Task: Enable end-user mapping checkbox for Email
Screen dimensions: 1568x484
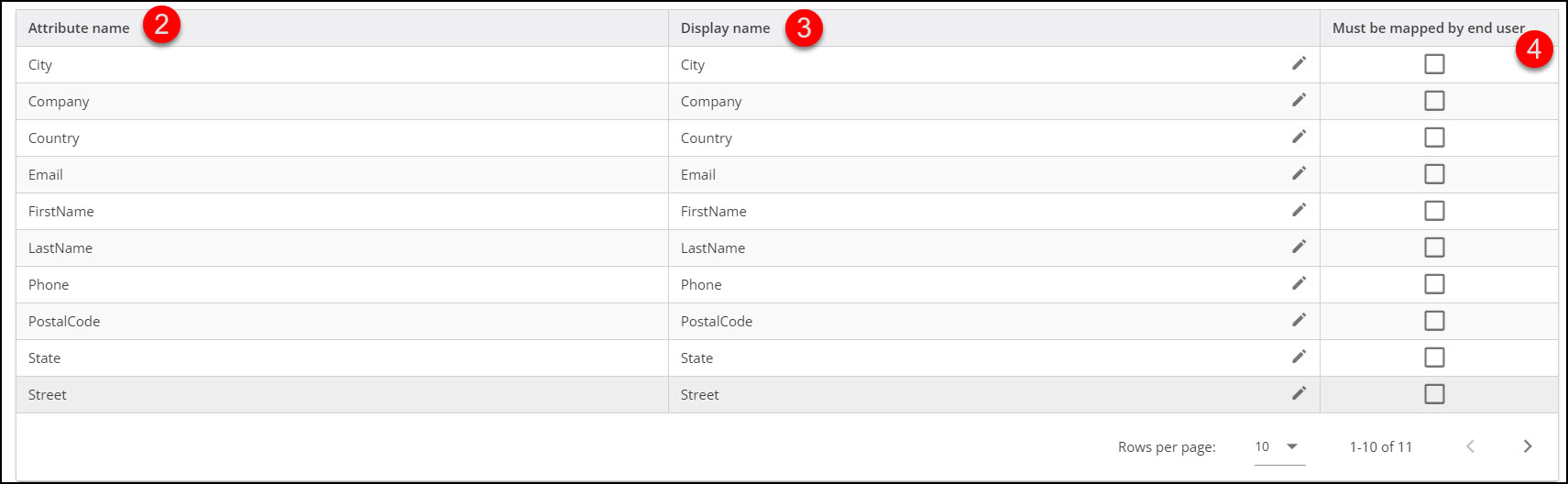Action: pos(1434,174)
